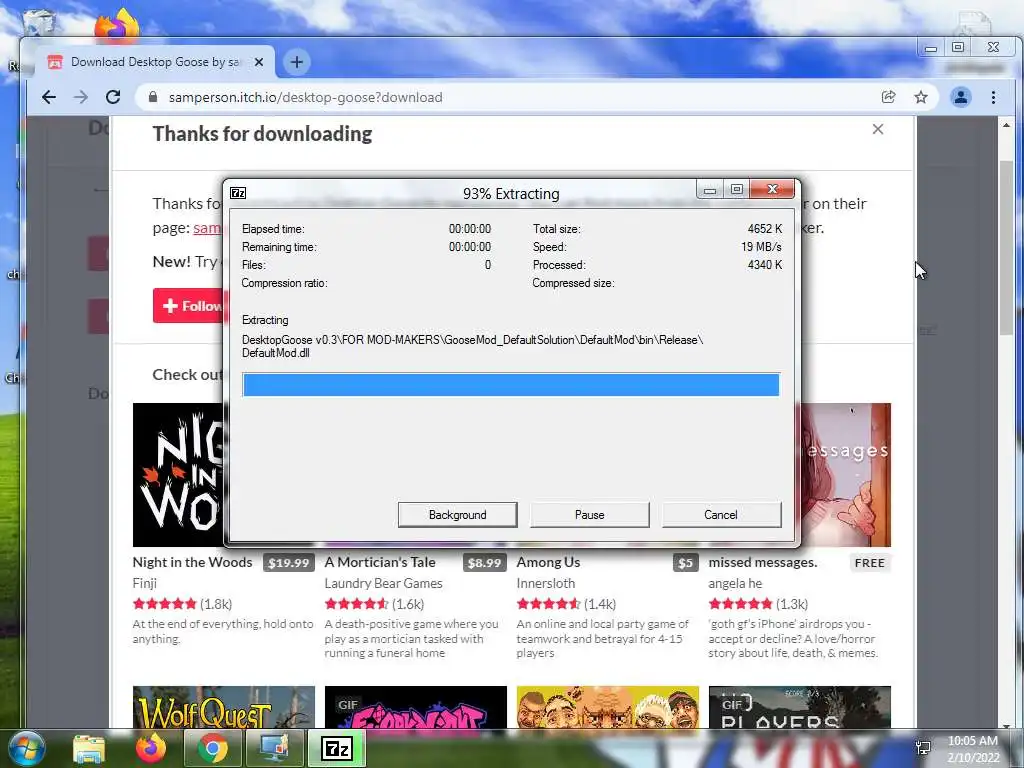Click the Firefox desktop shortcut icon
Image resolution: width=1024 pixels, height=768 pixels.
[118, 25]
